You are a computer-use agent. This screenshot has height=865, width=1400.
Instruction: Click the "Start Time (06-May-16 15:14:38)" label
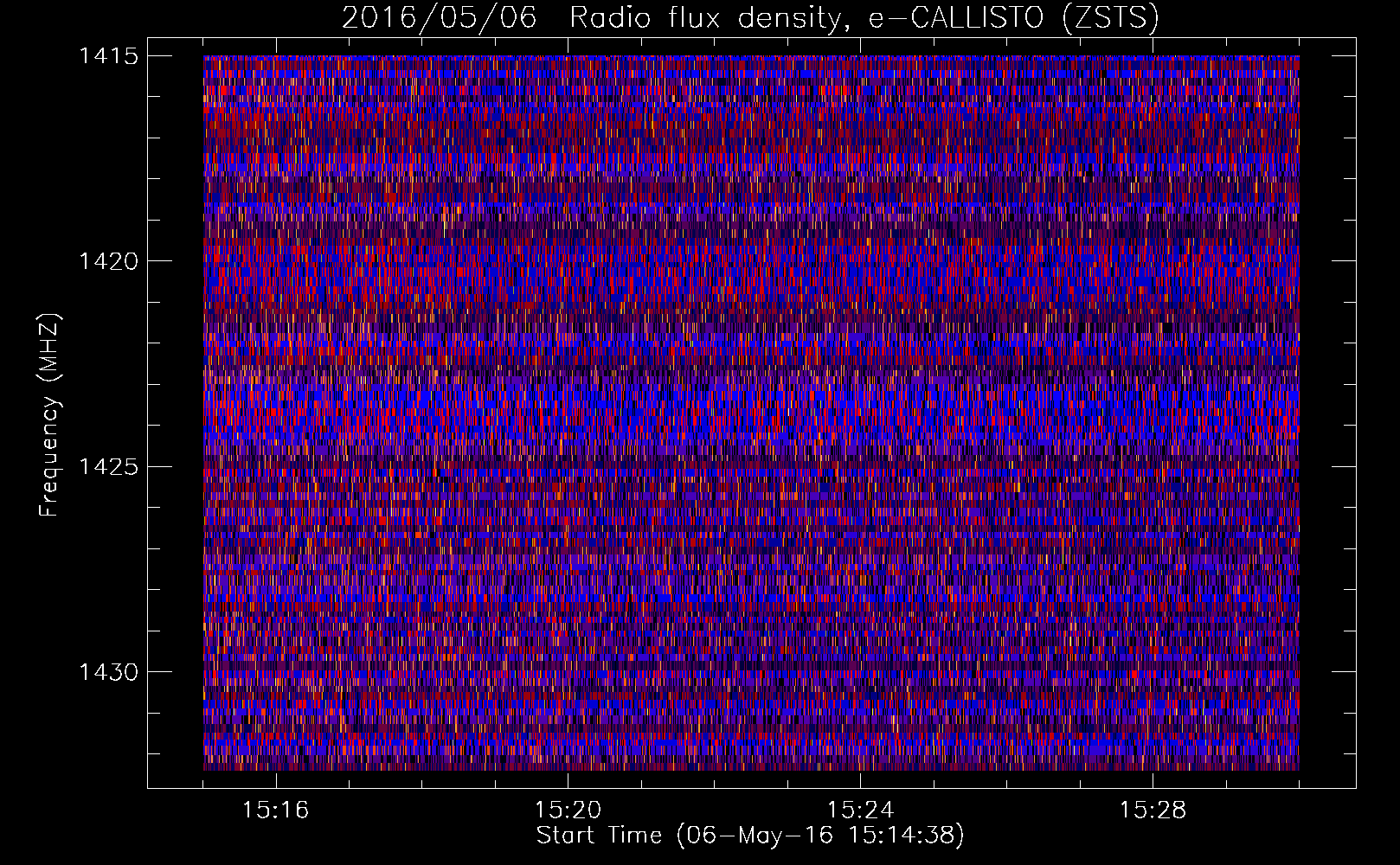coord(750,836)
